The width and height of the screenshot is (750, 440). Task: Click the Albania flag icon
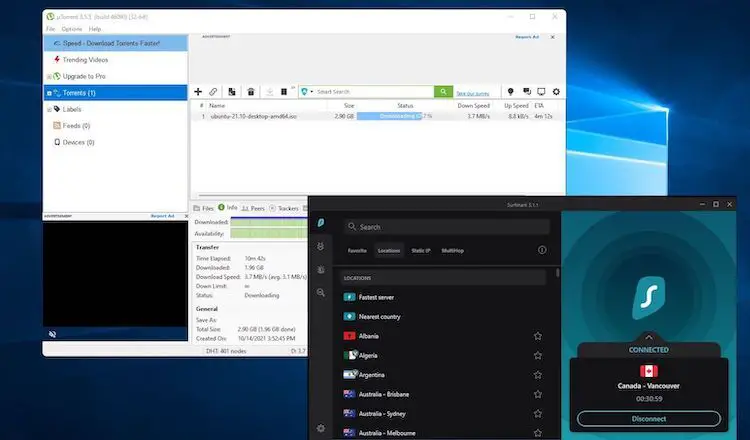[350, 336]
